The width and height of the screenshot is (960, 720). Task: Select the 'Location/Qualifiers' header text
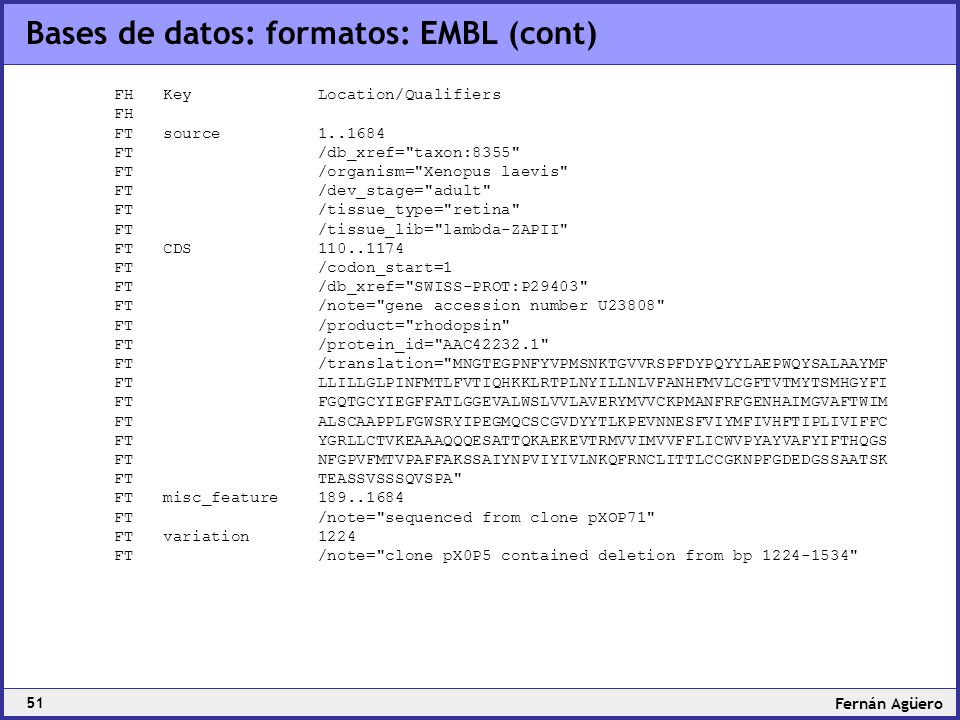[409, 94]
